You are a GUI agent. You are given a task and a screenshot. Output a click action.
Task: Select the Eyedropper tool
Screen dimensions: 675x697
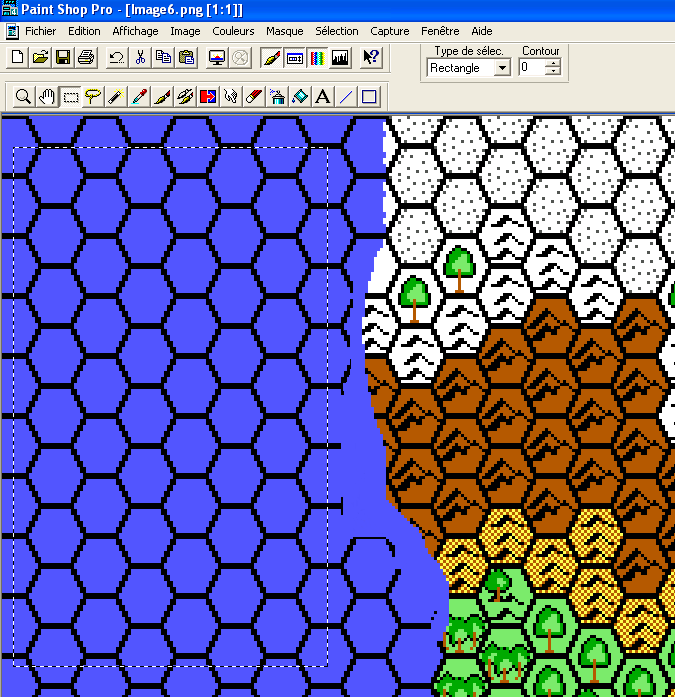(139, 96)
